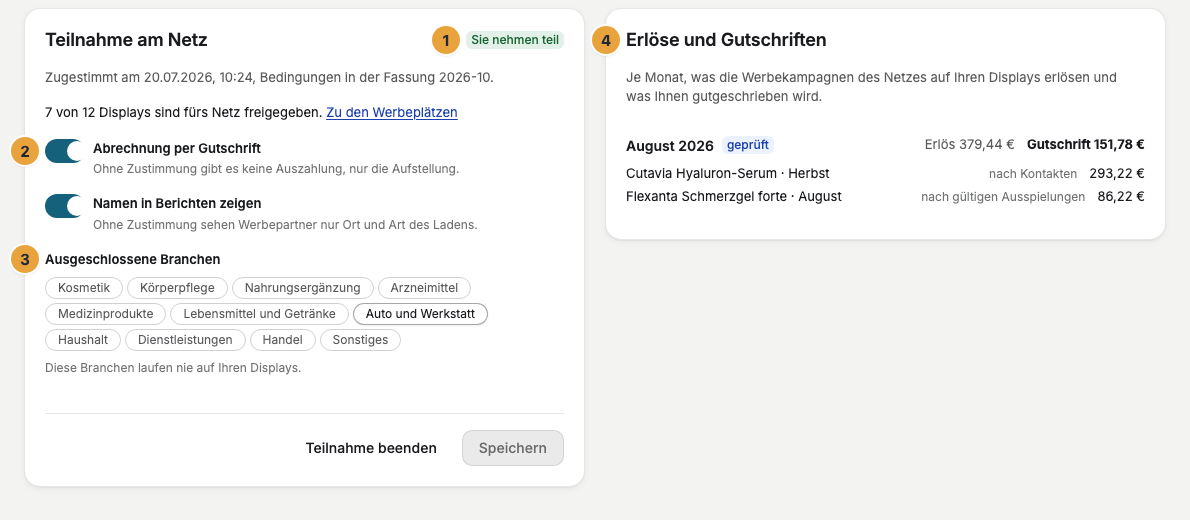The height and width of the screenshot is (520, 1190).
Task: Select the Arzneimittel chip
Action: click(424, 288)
